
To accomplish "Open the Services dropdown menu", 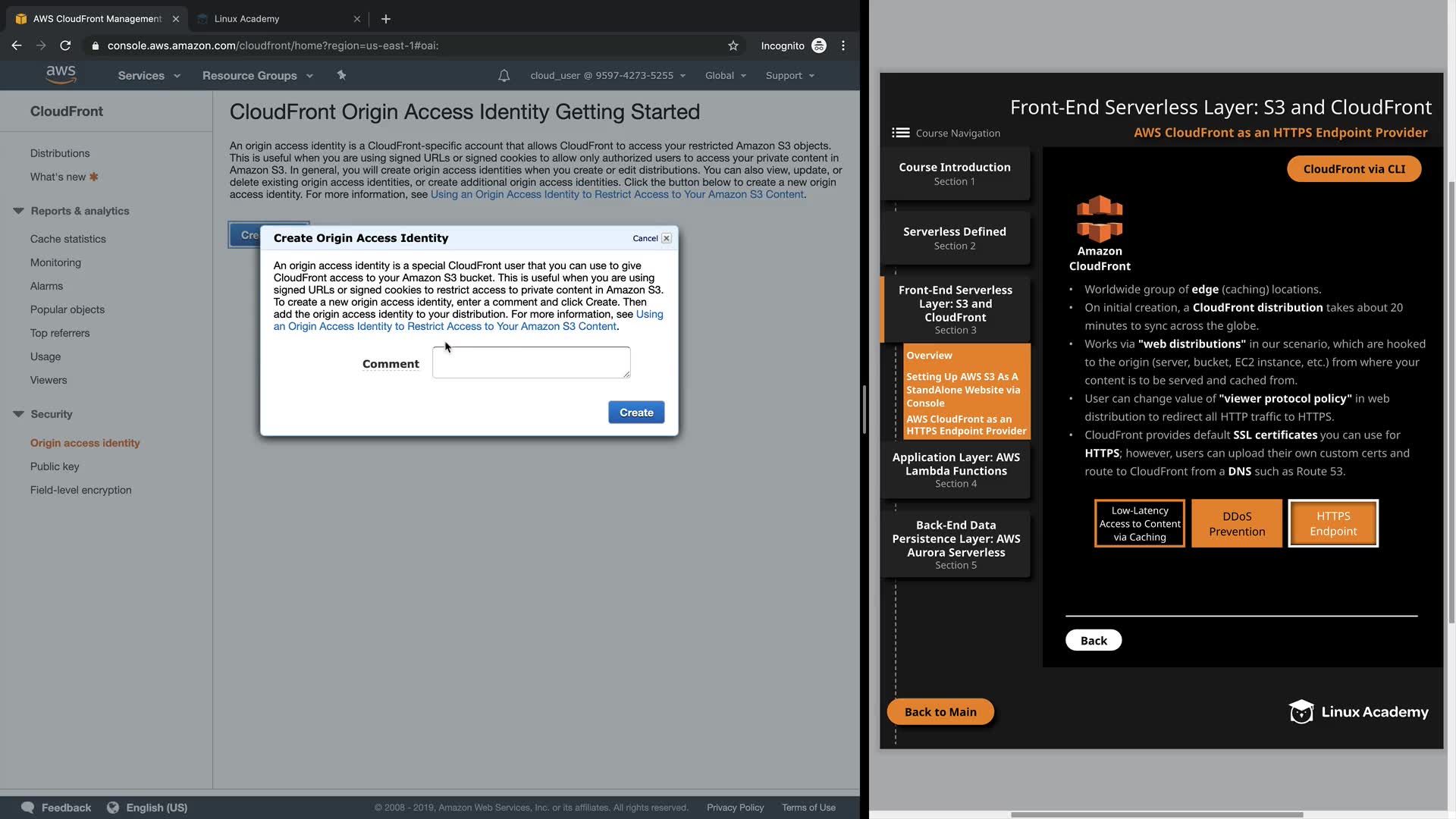I will [x=149, y=76].
